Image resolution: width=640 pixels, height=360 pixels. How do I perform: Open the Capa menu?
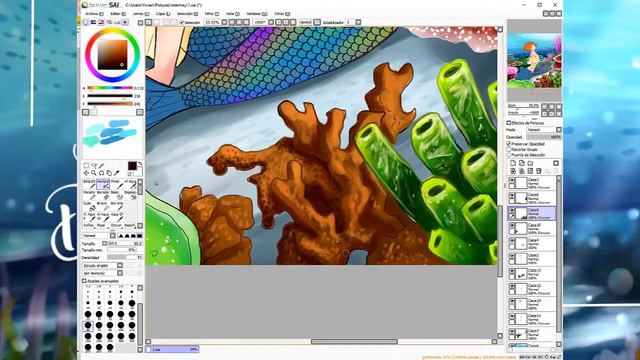coord(163,14)
